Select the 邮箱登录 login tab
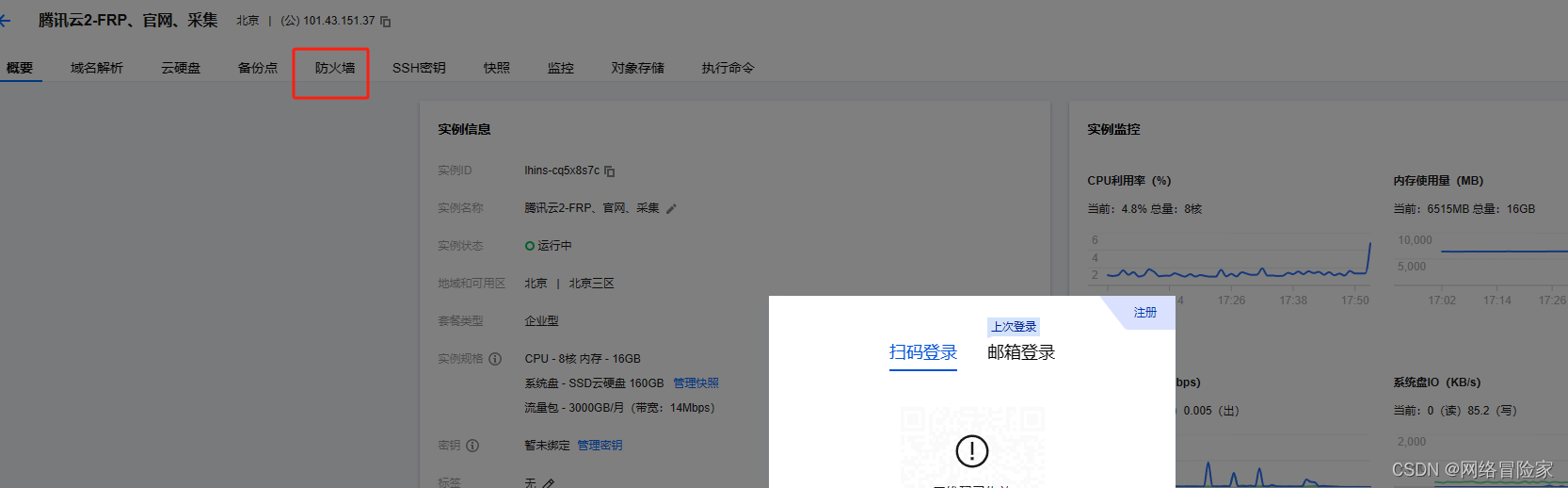This screenshot has width=1568, height=488. click(x=1021, y=352)
